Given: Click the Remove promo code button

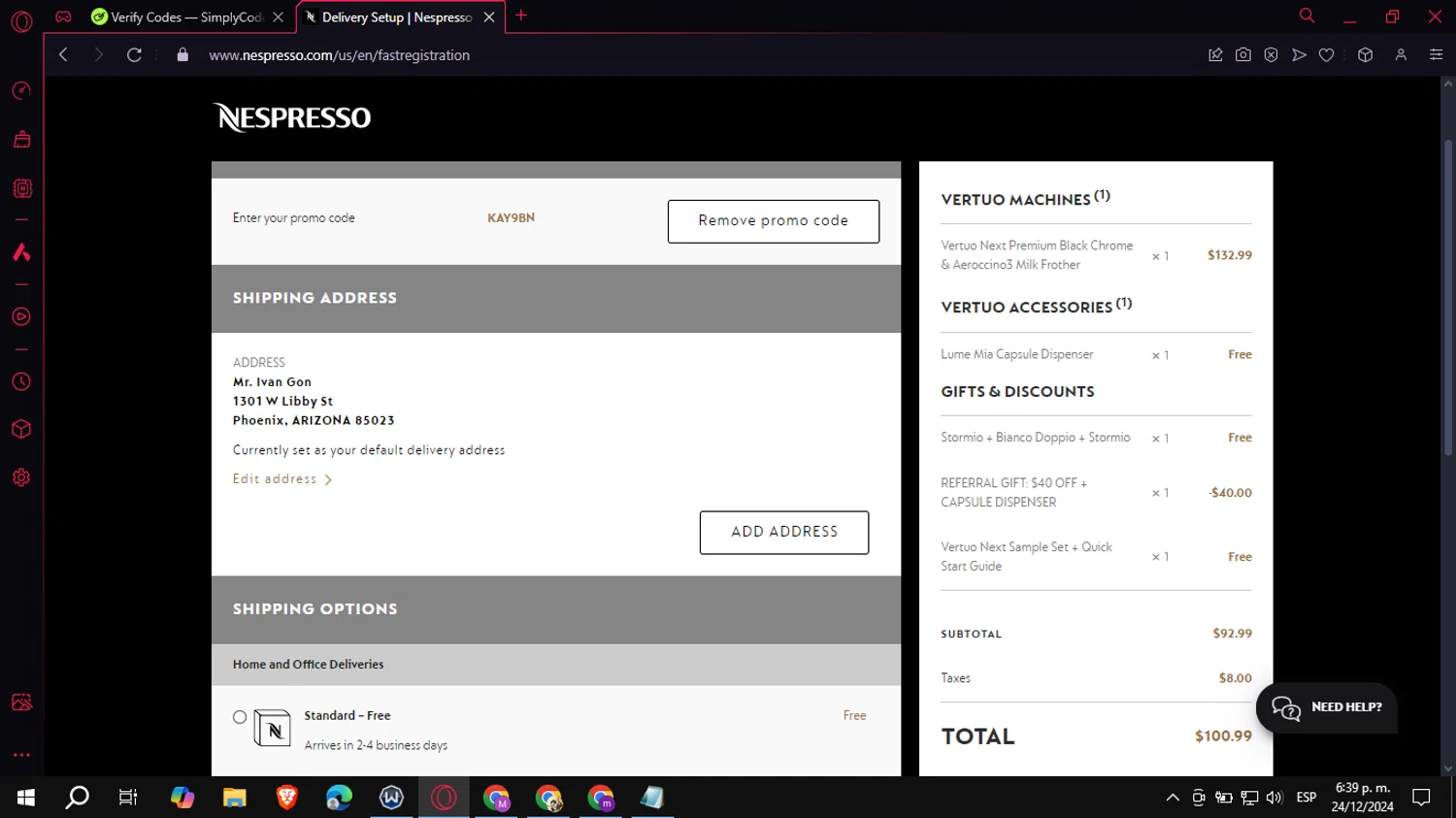Looking at the screenshot, I should pyautogui.click(x=774, y=221).
